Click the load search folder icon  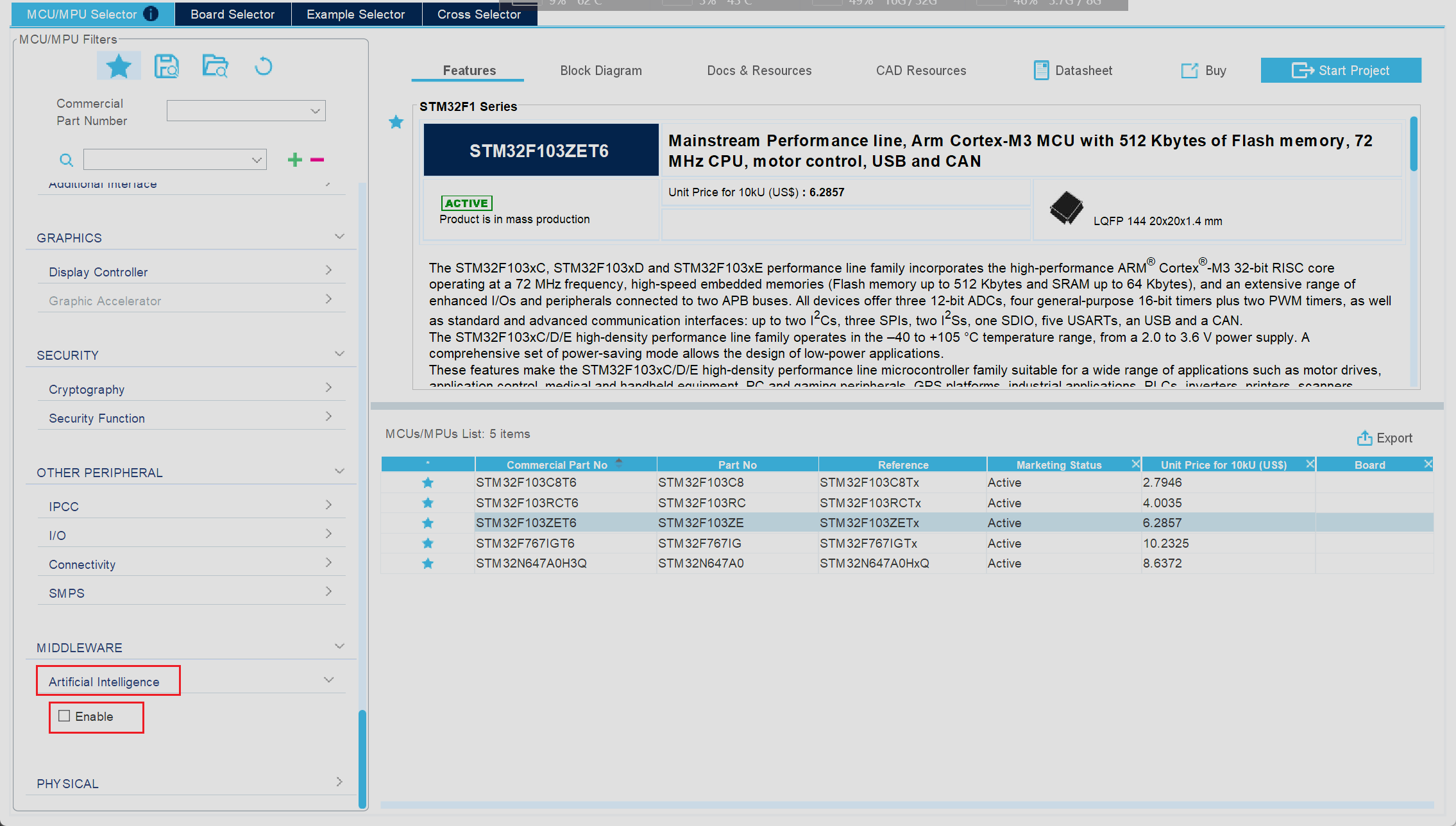215,66
